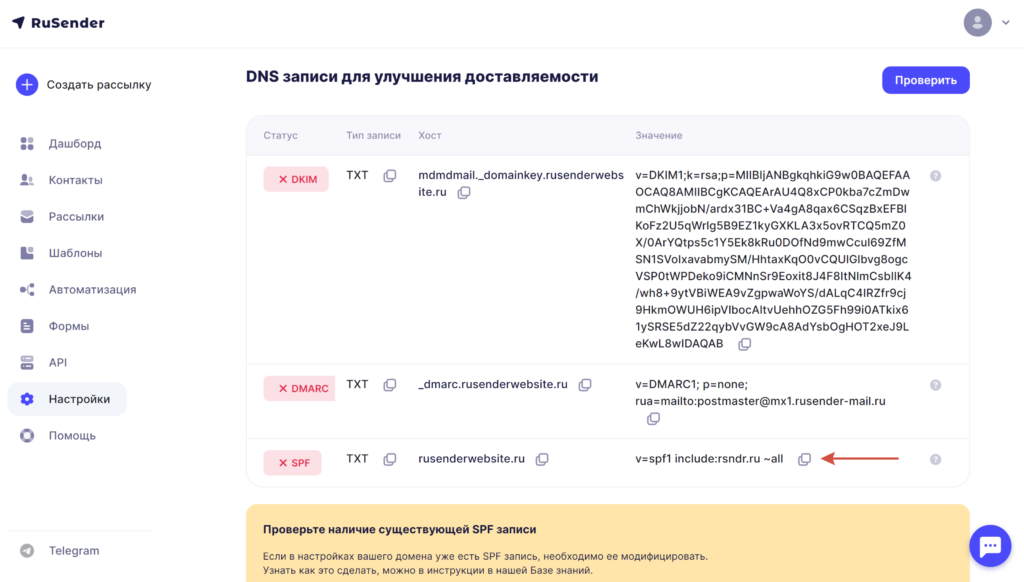Click the Настройки gear icon

(x=27, y=399)
